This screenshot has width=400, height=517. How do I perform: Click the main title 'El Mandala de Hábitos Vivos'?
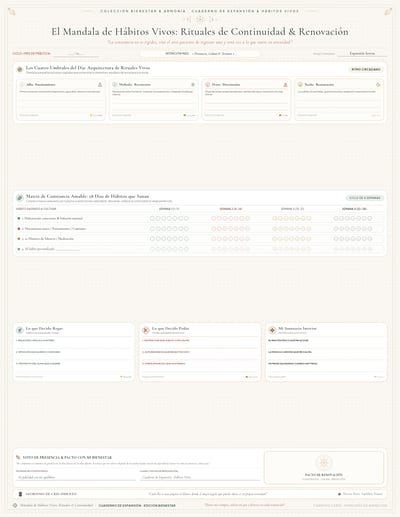(200, 32)
